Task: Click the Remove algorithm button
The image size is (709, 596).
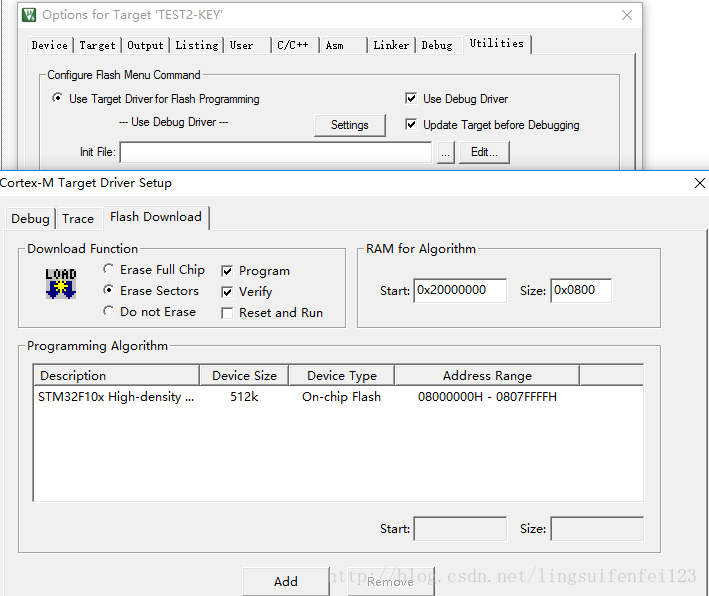Action: point(390,581)
